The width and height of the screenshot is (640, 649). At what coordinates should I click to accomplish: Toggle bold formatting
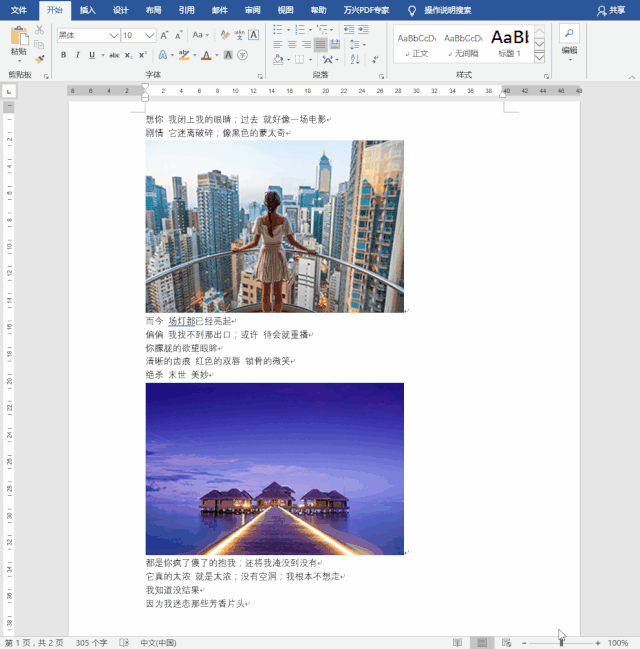(63, 55)
